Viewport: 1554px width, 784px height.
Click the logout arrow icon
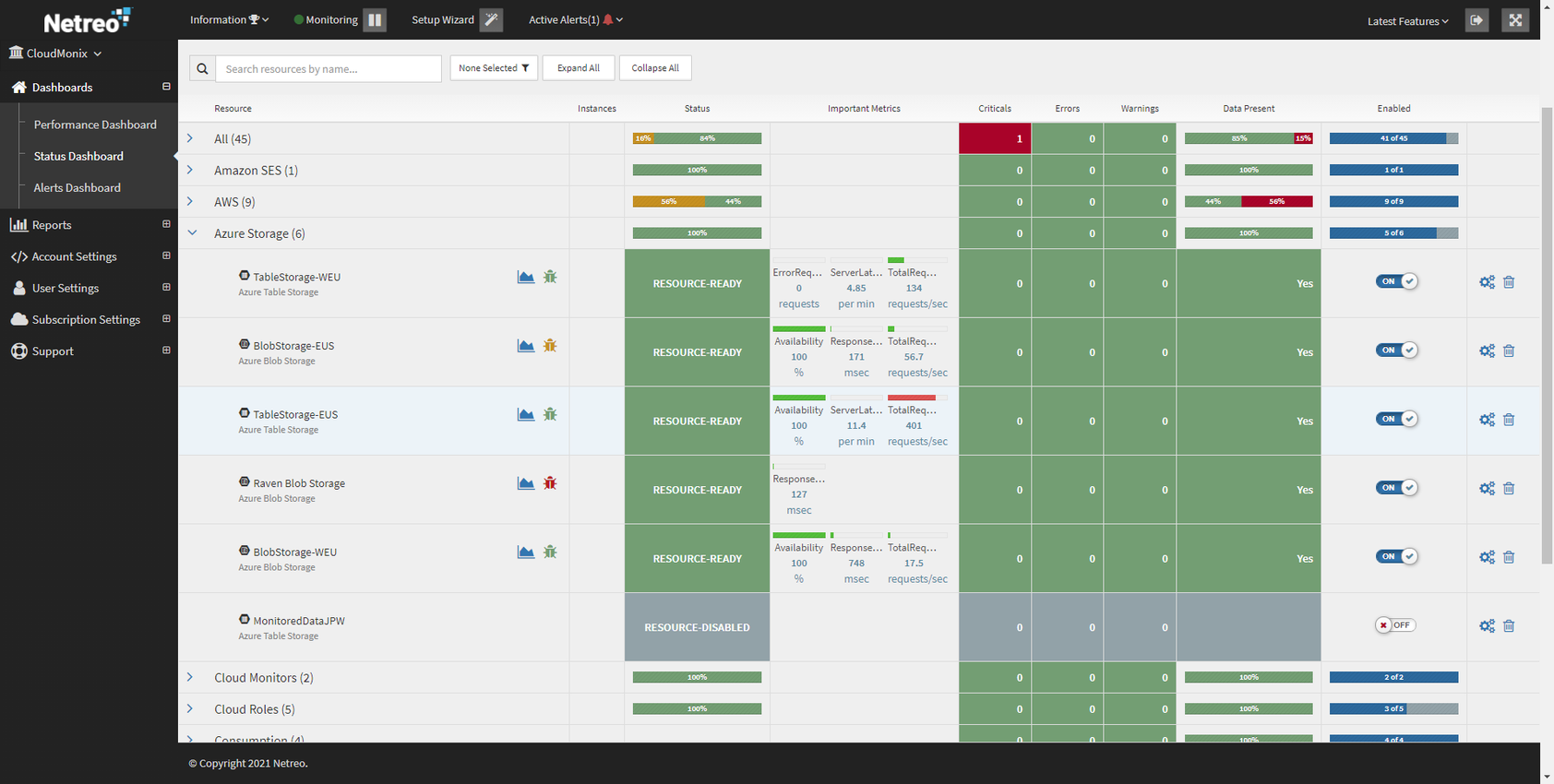tap(1476, 20)
